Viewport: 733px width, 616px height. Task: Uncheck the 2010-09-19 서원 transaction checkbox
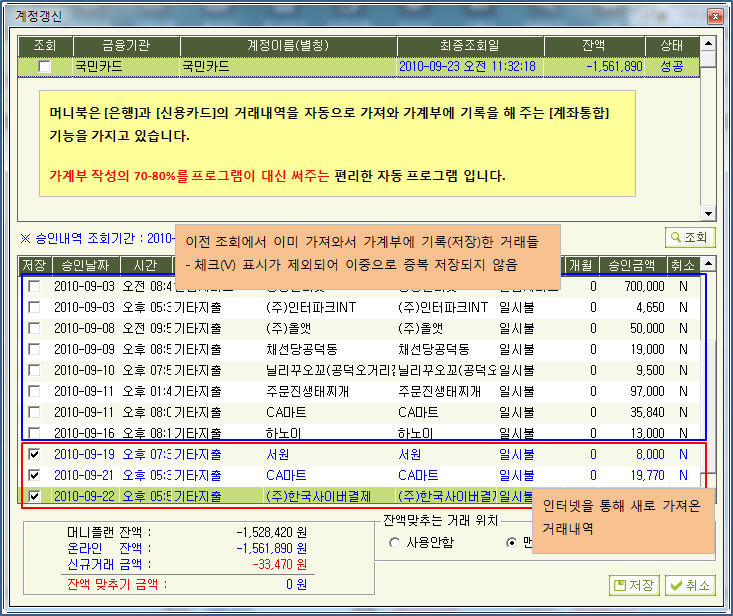coord(36,454)
